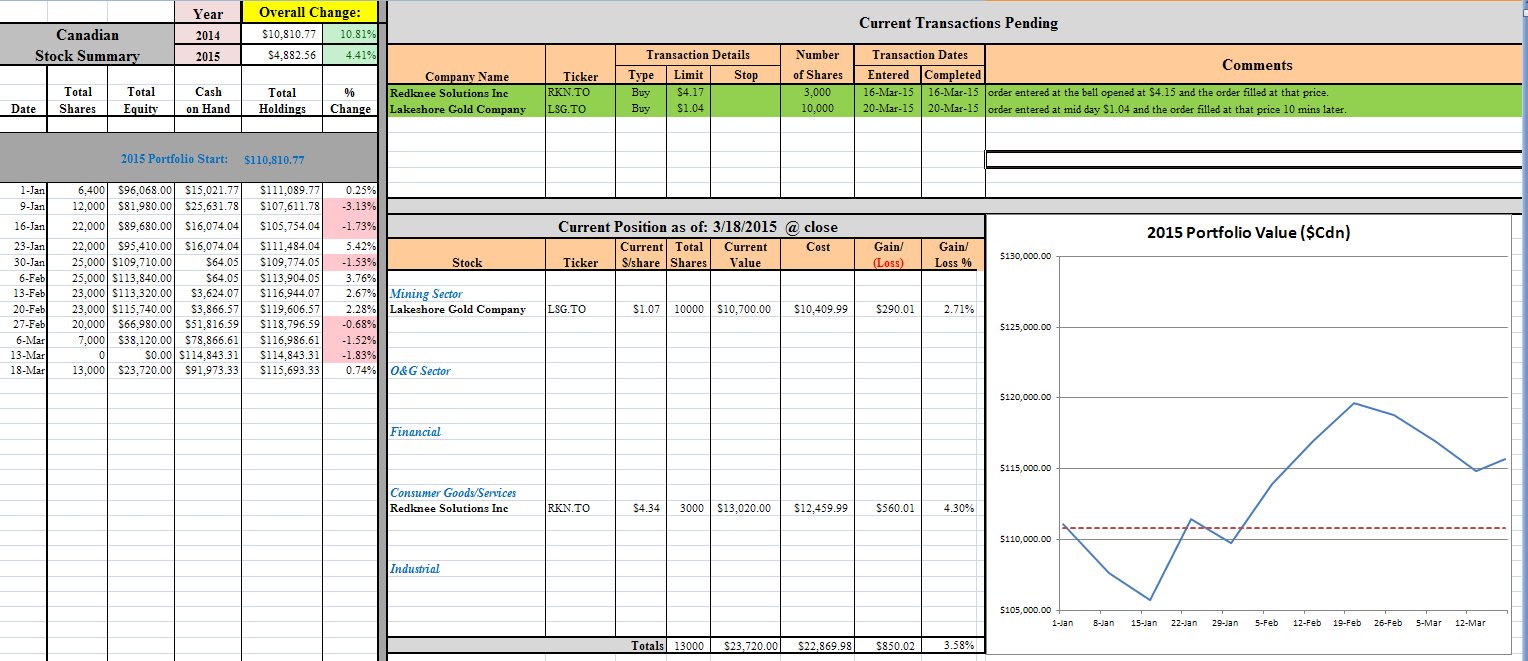
Task: Click the 2015 Portfolio Start value $110,810.77
Action: (x=274, y=160)
